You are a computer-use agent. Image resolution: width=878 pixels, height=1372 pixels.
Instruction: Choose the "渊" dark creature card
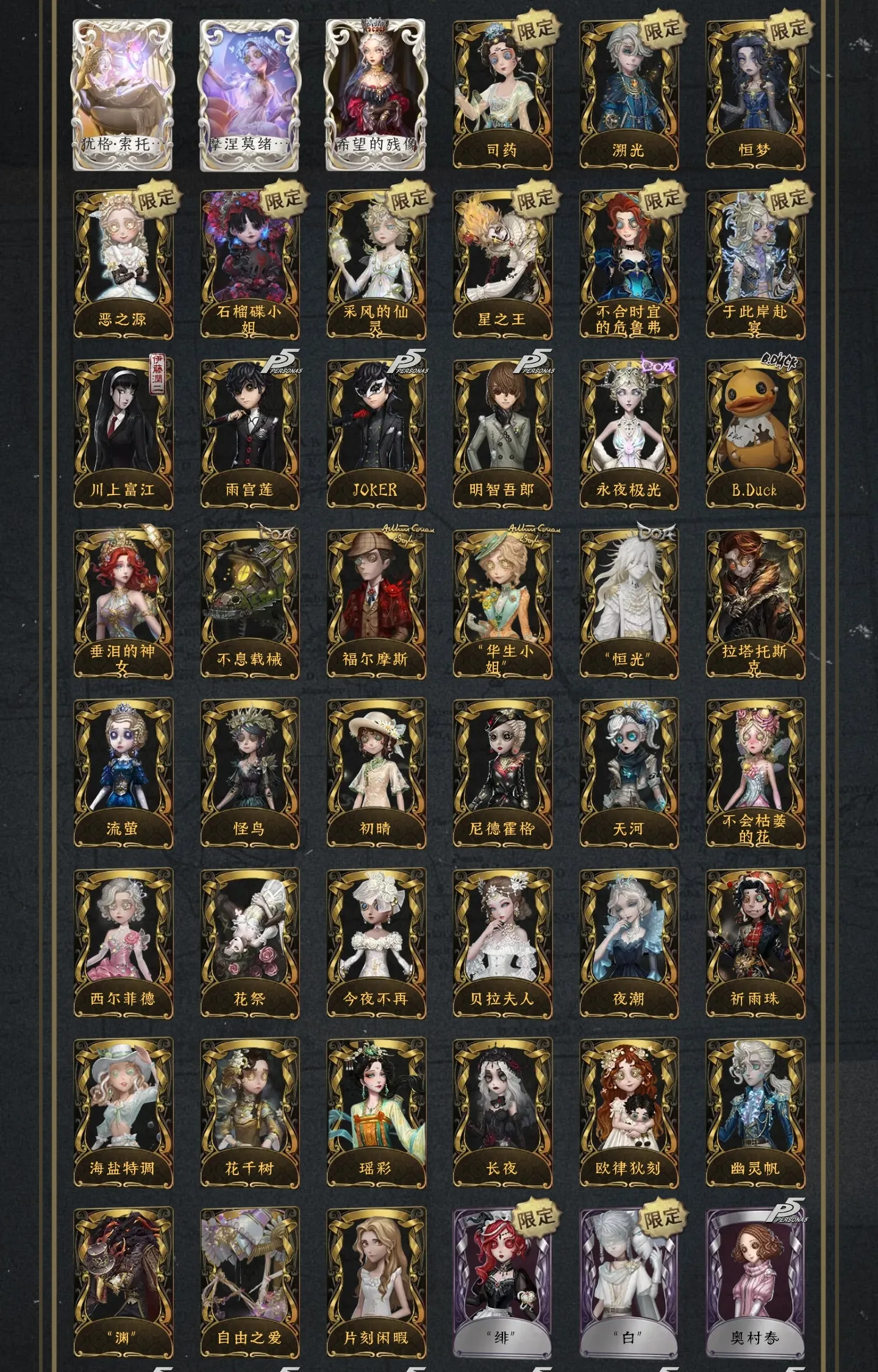123,1282
